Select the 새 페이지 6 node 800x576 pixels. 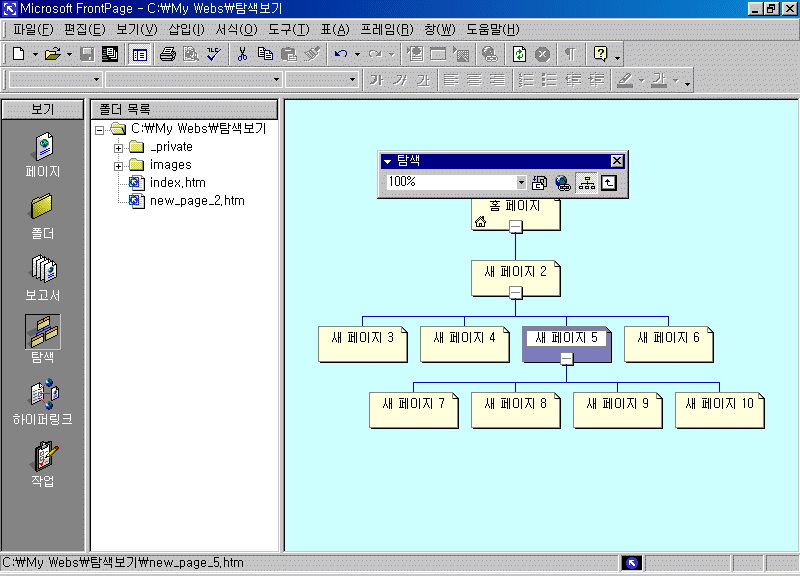[x=669, y=344]
